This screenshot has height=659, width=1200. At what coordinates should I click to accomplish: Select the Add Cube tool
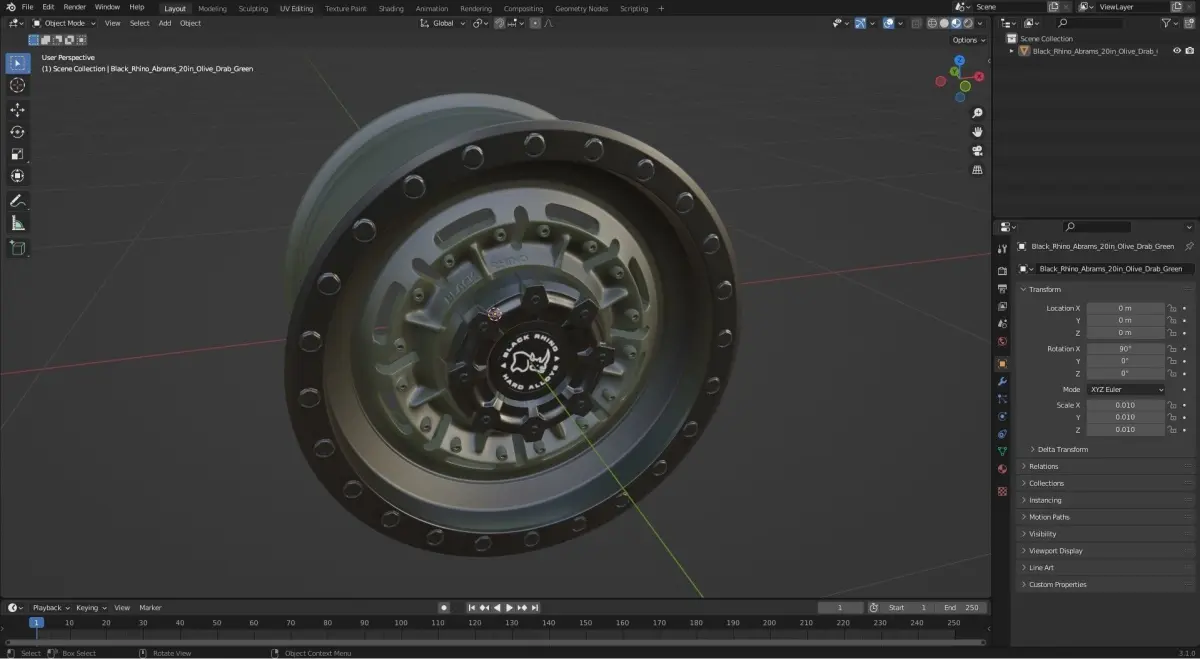(x=17, y=248)
